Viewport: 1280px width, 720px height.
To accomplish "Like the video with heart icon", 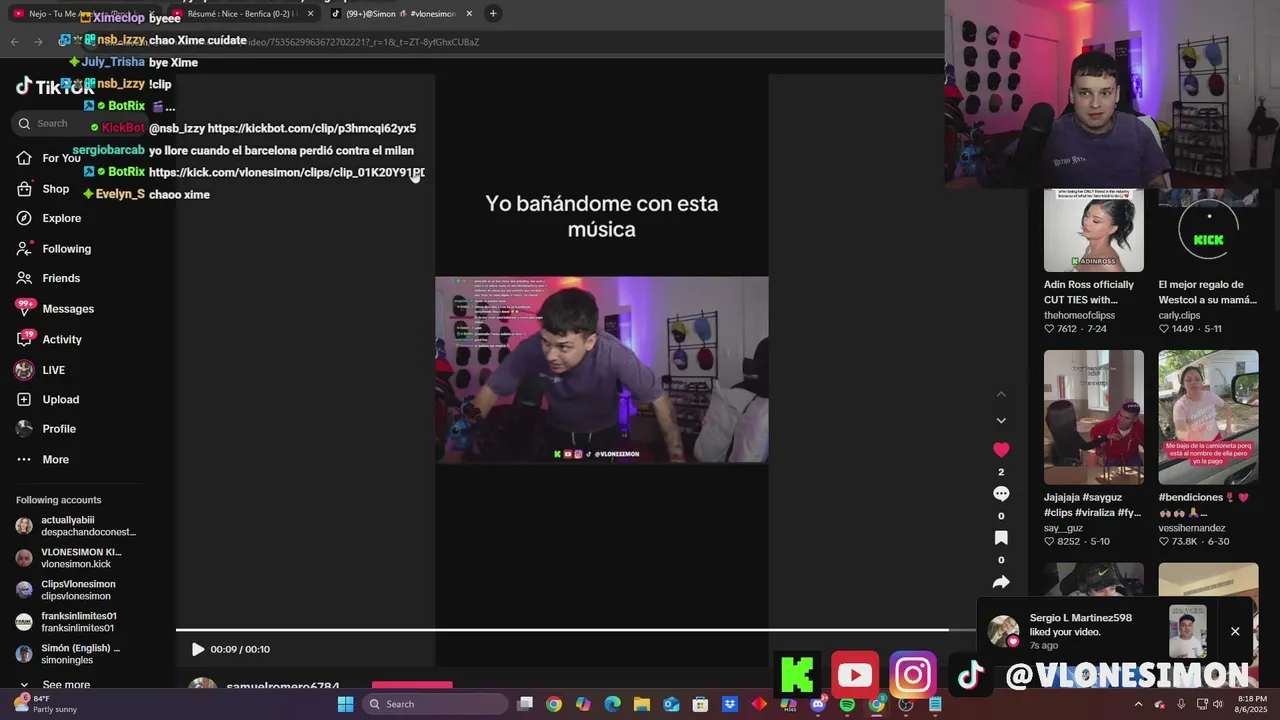I will [x=1001, y=449].
